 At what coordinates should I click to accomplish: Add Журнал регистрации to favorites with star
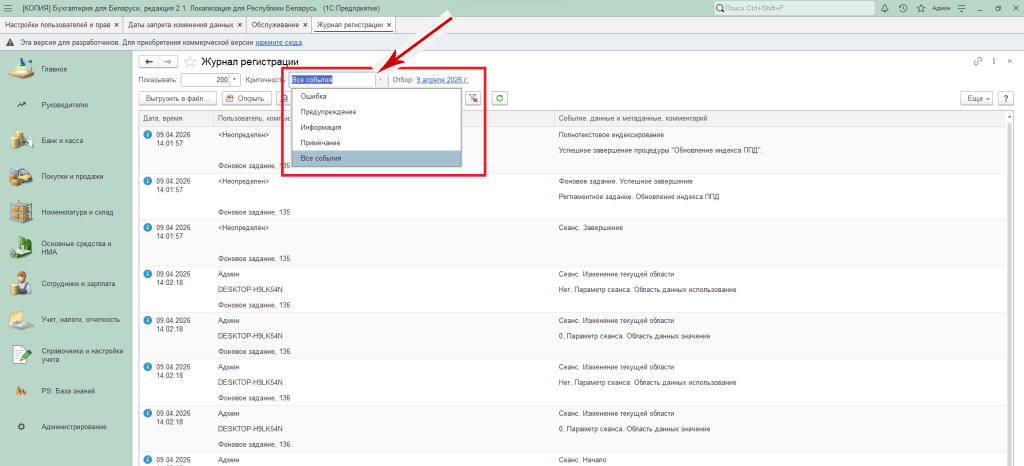(x=190, y=61)
